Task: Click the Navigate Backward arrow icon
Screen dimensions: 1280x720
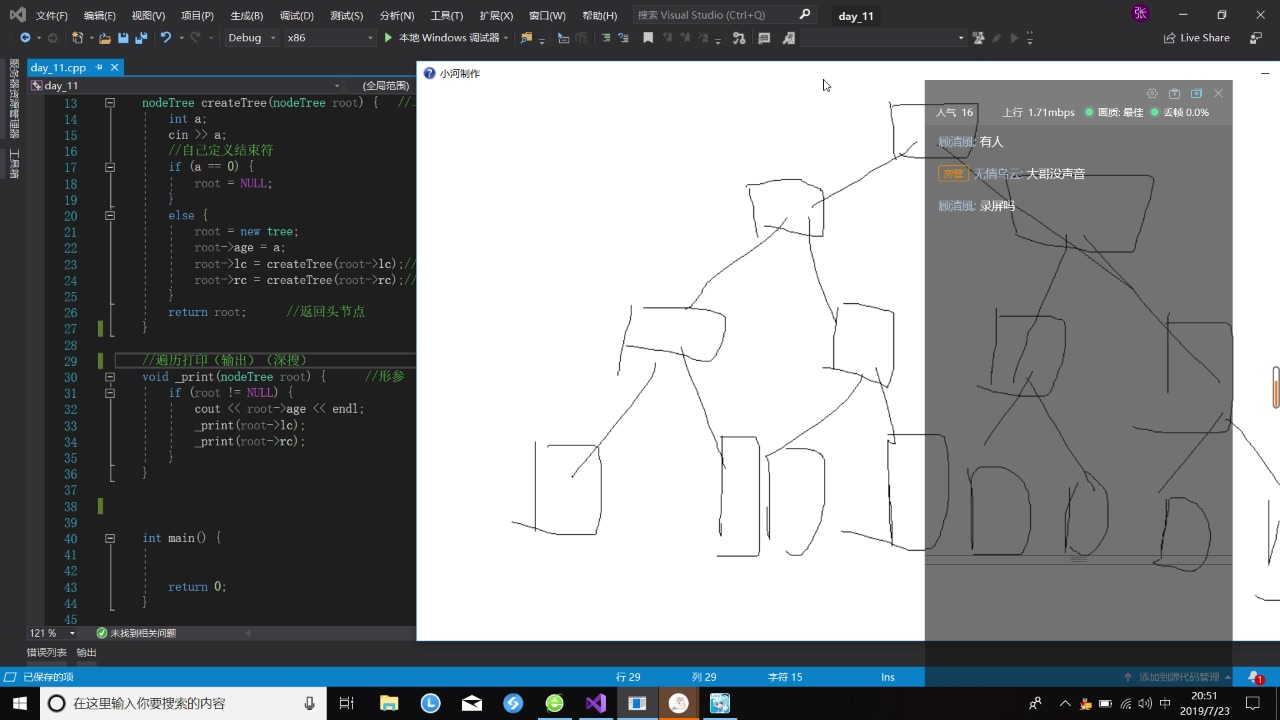Action: point(26,38)
